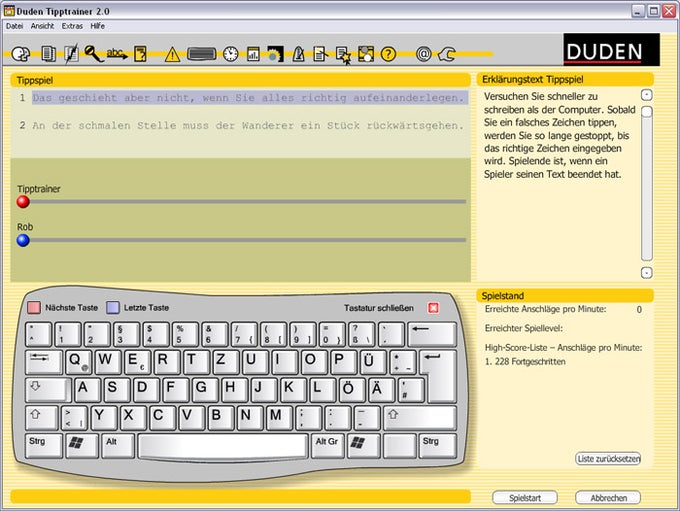Select text line 2 'An der schmalen Stelle'

click(248, 125)
